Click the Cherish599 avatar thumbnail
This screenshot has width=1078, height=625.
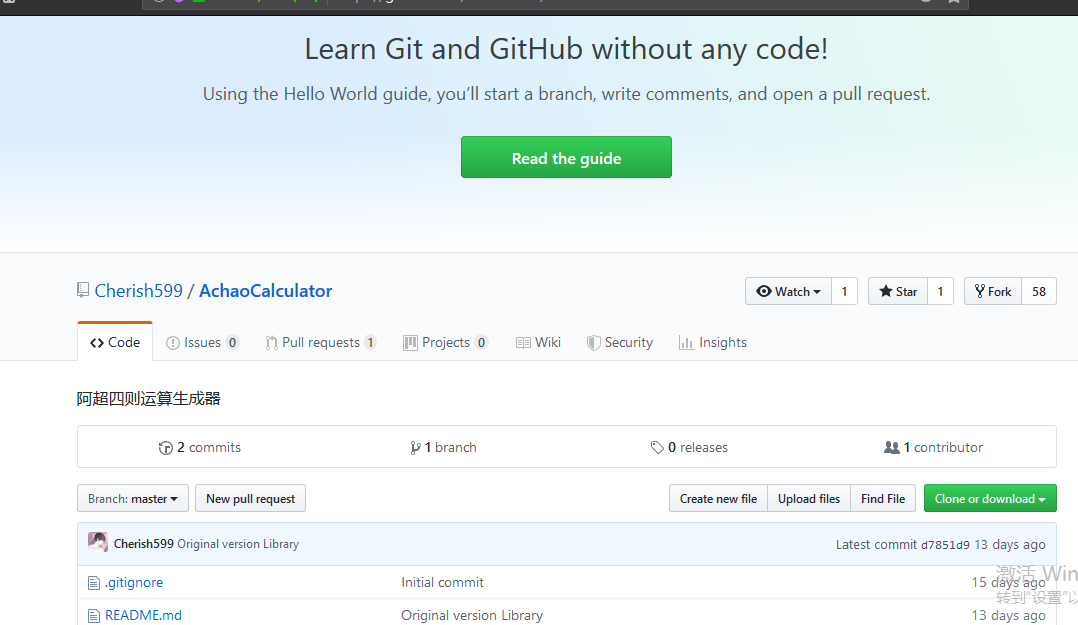98,542
